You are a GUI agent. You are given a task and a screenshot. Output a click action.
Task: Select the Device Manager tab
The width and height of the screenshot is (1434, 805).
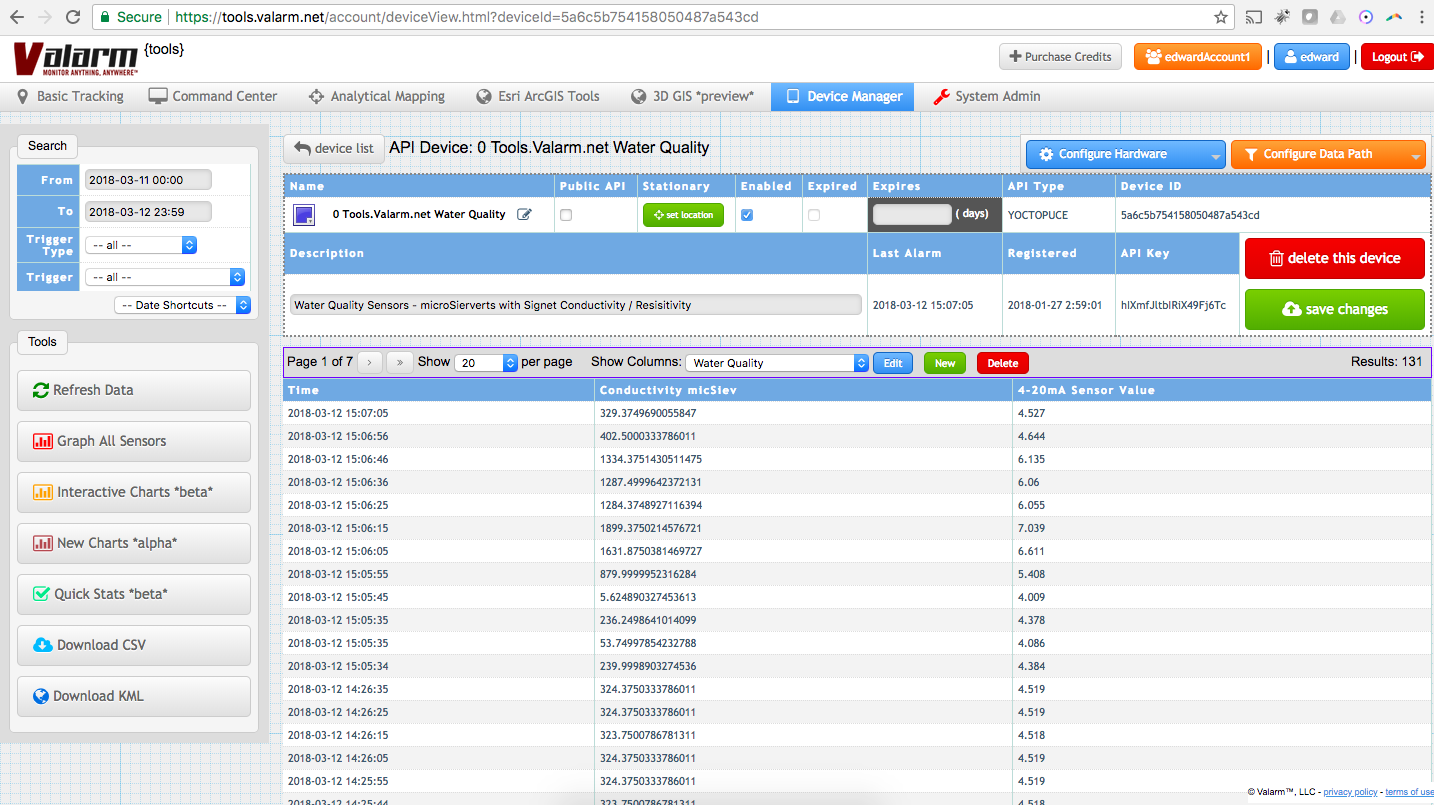(843, 97)
